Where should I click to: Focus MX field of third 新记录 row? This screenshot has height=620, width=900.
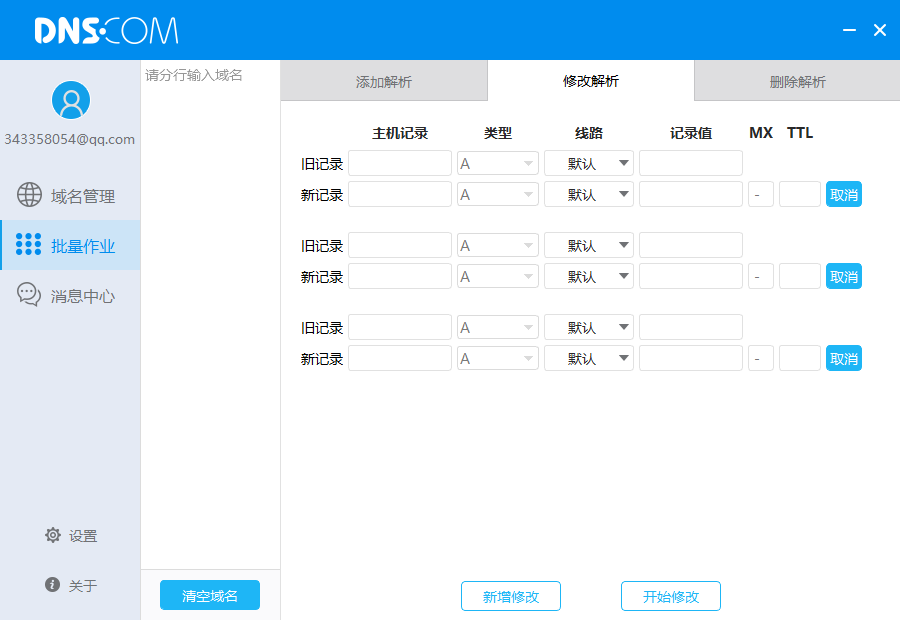[761, 359]
